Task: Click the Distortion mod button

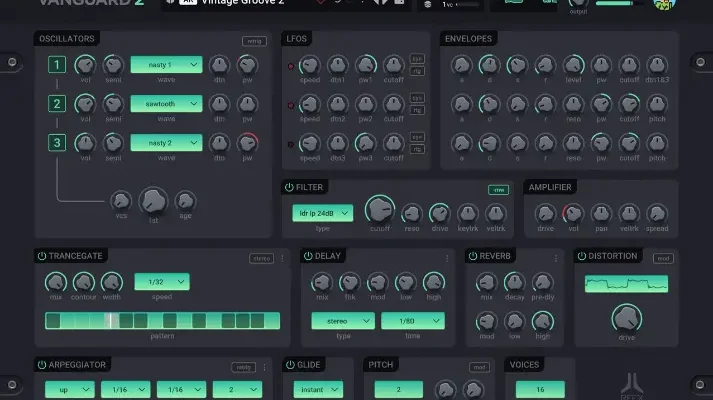Action: pyautogui.click(x=663, y=257)
